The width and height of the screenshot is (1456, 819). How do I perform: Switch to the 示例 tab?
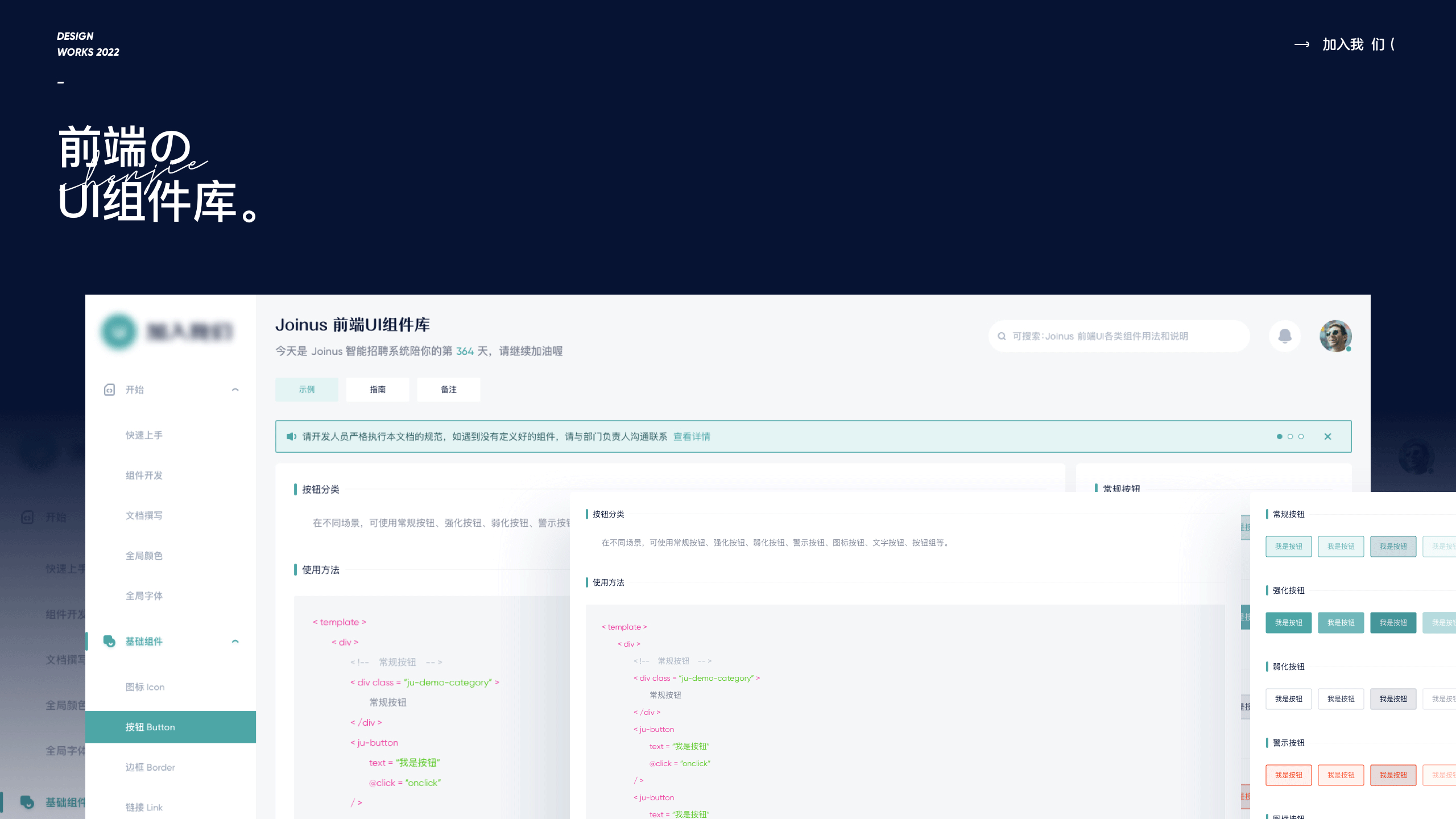click(307, 390)
